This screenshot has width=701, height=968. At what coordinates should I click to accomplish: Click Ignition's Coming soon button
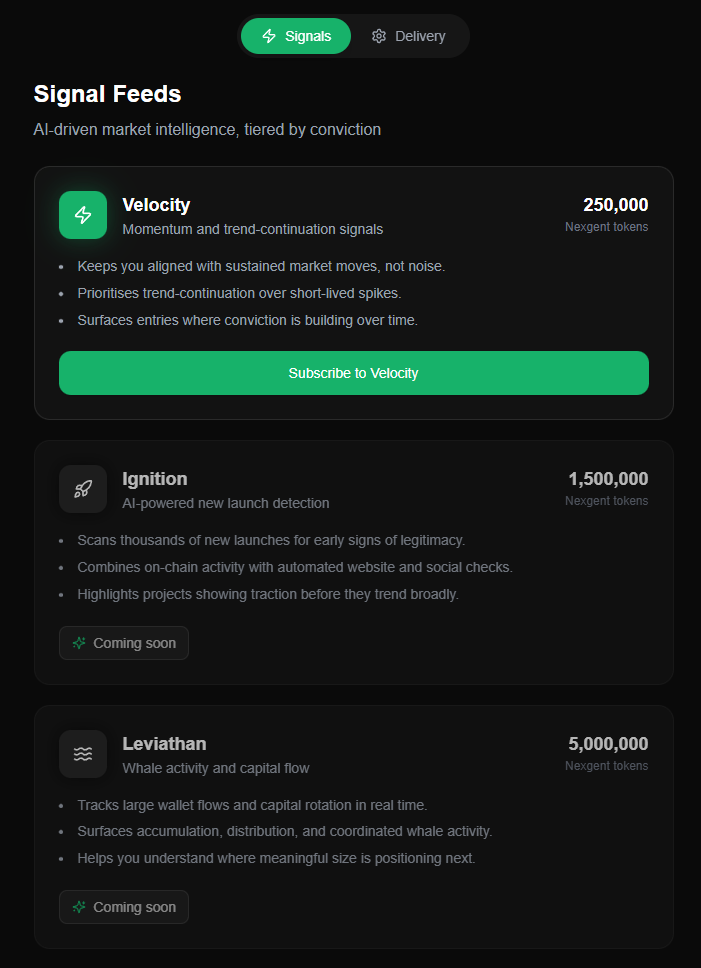pyautogui.click(x=124, y=643)
